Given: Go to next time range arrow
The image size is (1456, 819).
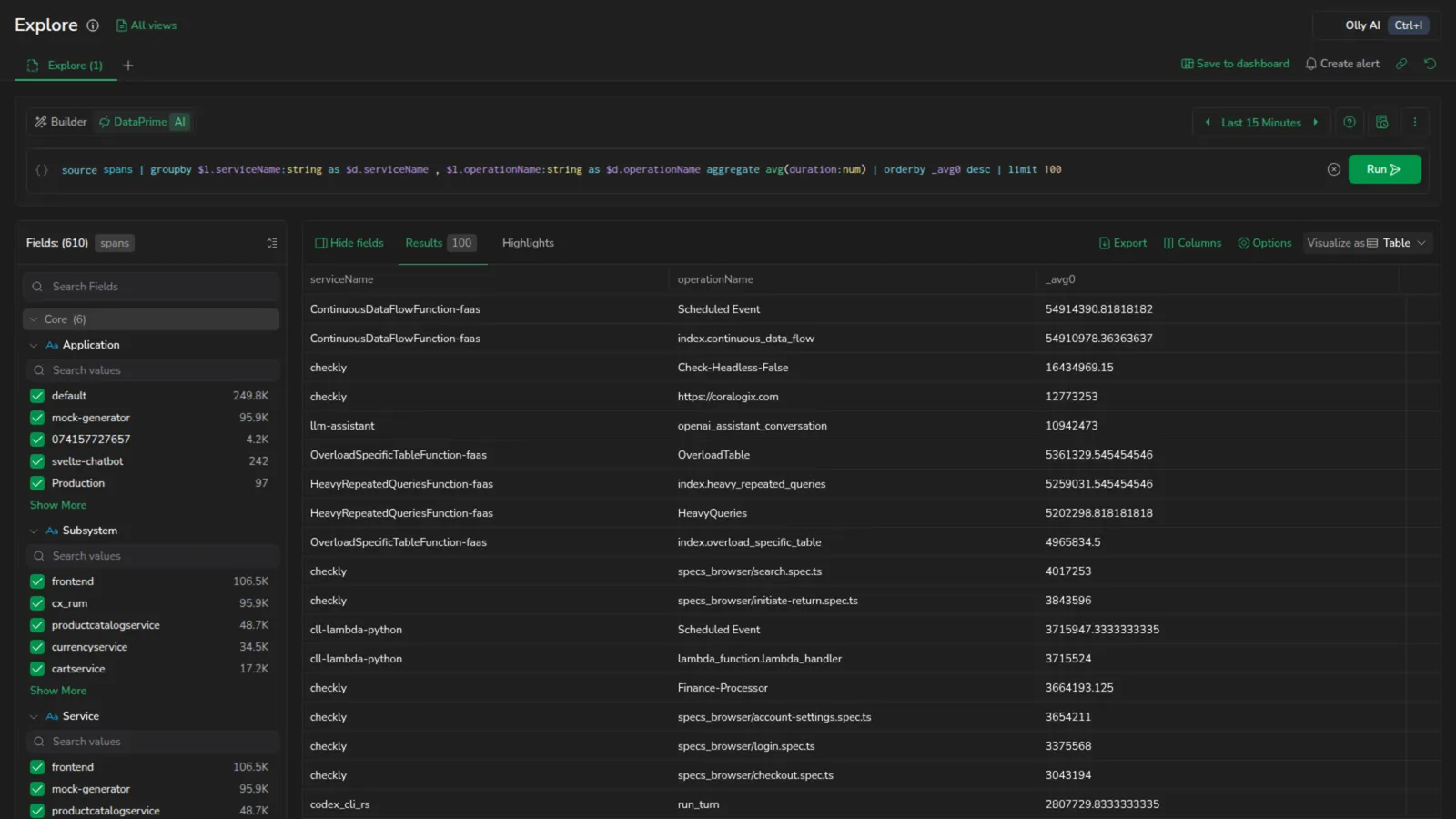Looking at the screenshot, I should click(x=1315, y=123).
